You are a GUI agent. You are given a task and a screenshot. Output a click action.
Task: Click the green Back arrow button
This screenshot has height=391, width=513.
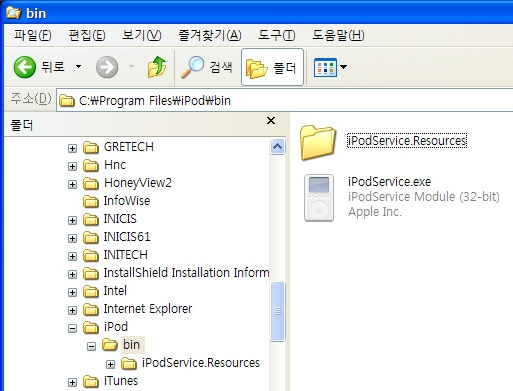coord(25,67)
